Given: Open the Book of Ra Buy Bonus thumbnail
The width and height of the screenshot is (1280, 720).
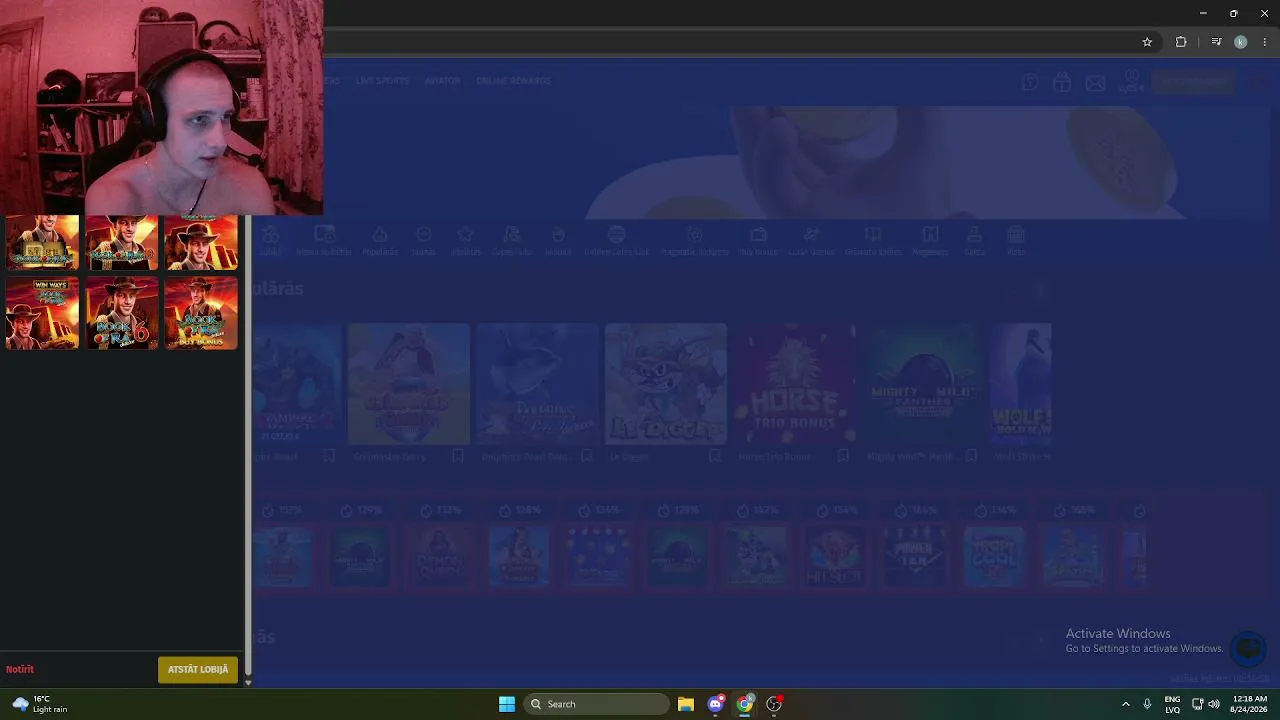Looking at the screenshot, I should (x=201, y=313).
